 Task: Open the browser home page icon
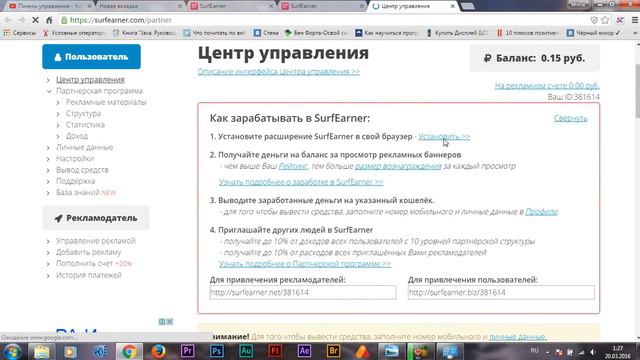point(49,20)
